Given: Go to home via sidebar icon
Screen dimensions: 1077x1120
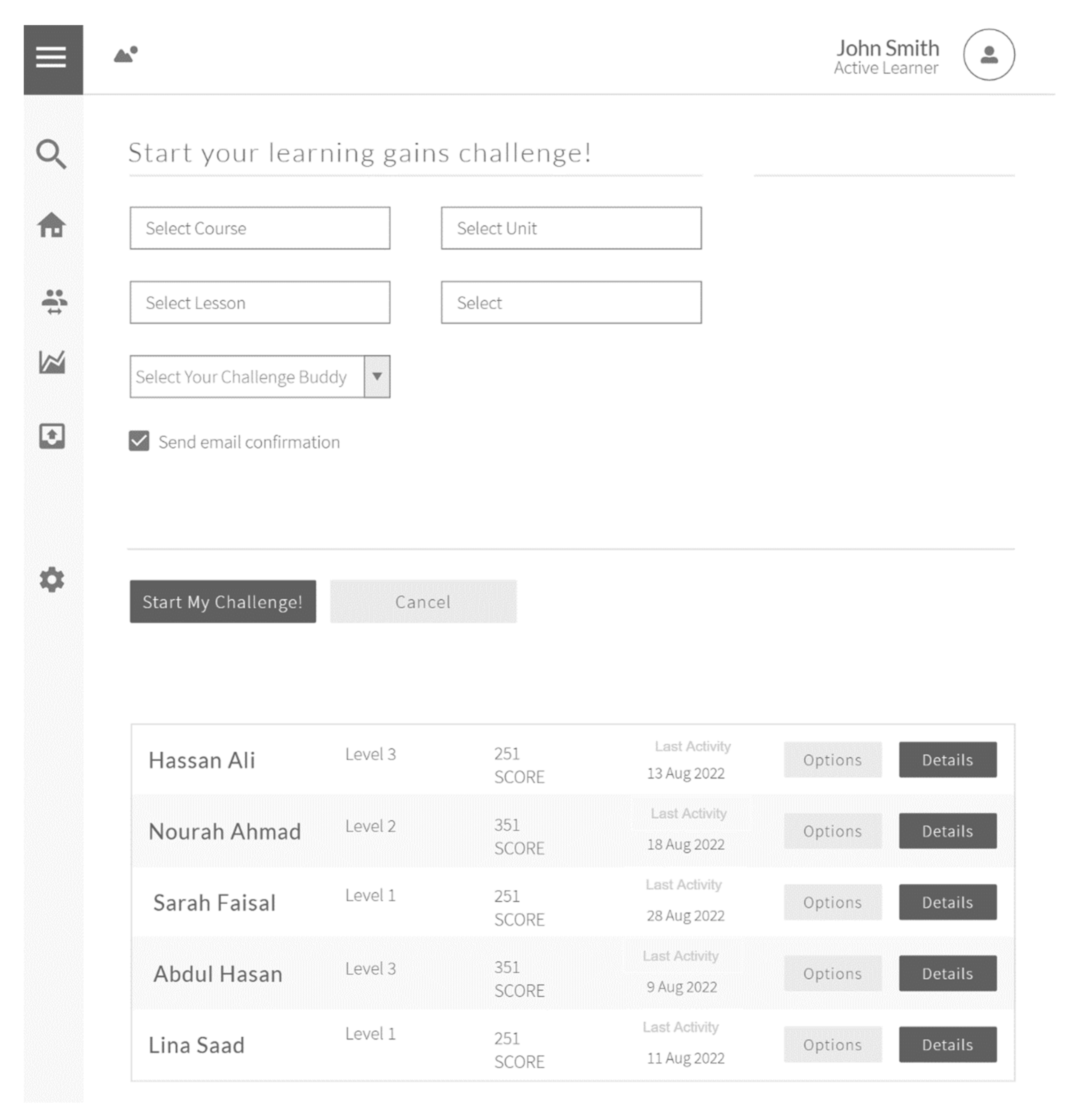Looking at the screenshot, I should click(51, 224).
